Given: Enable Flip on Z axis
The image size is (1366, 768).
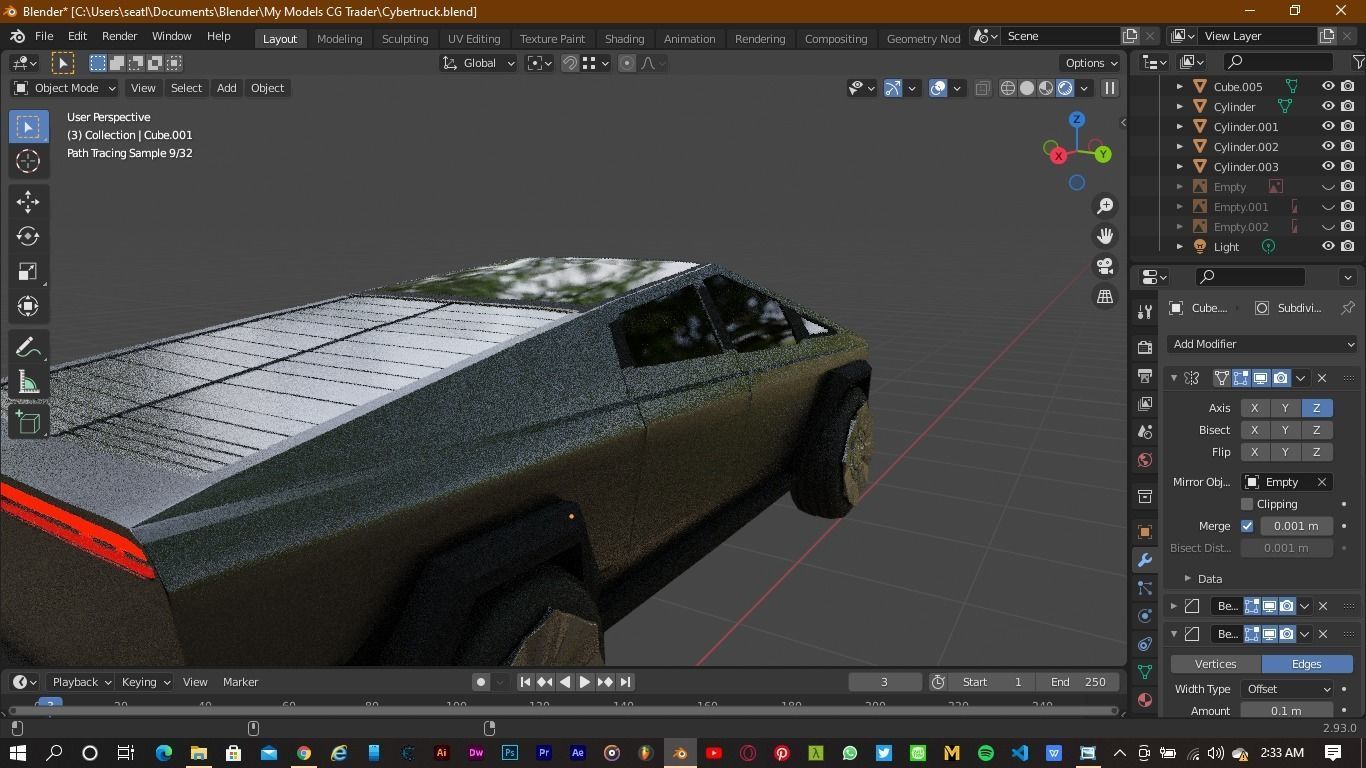Looking at the screenshot, I should pos(1316,452).
